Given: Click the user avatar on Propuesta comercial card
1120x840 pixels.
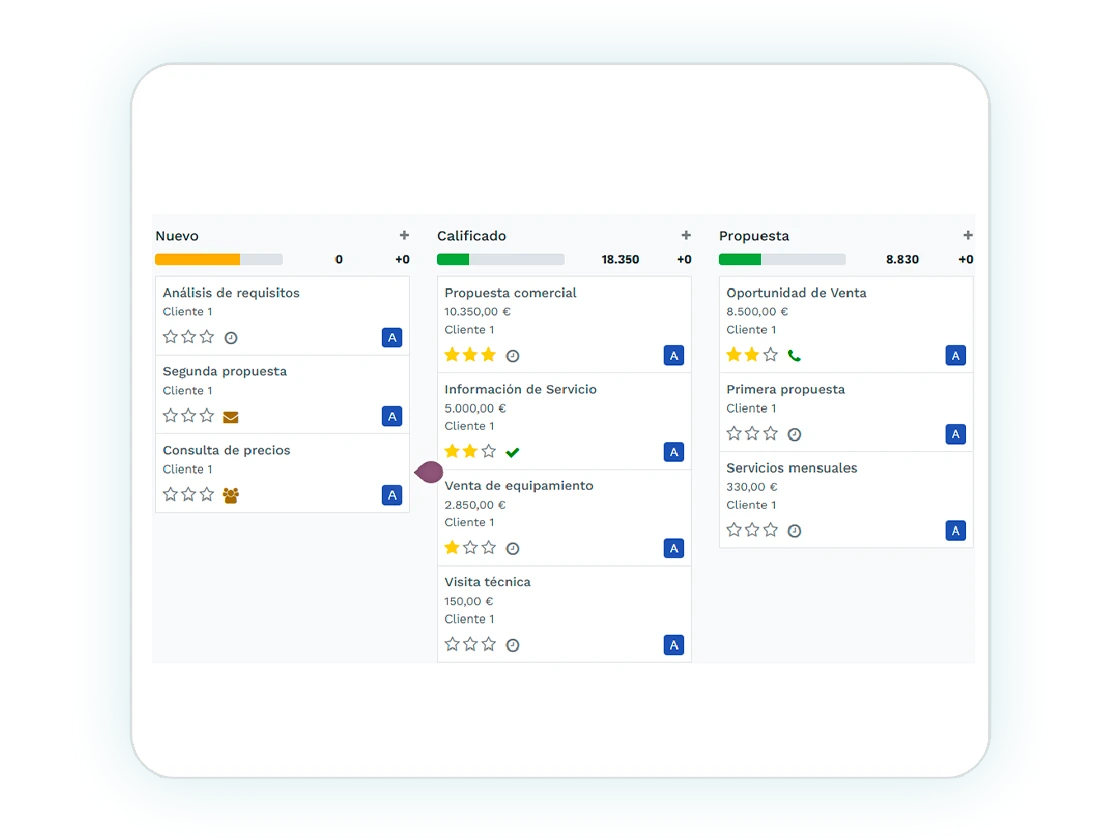Looking at the screenshot, I should [x=674, y=356].
